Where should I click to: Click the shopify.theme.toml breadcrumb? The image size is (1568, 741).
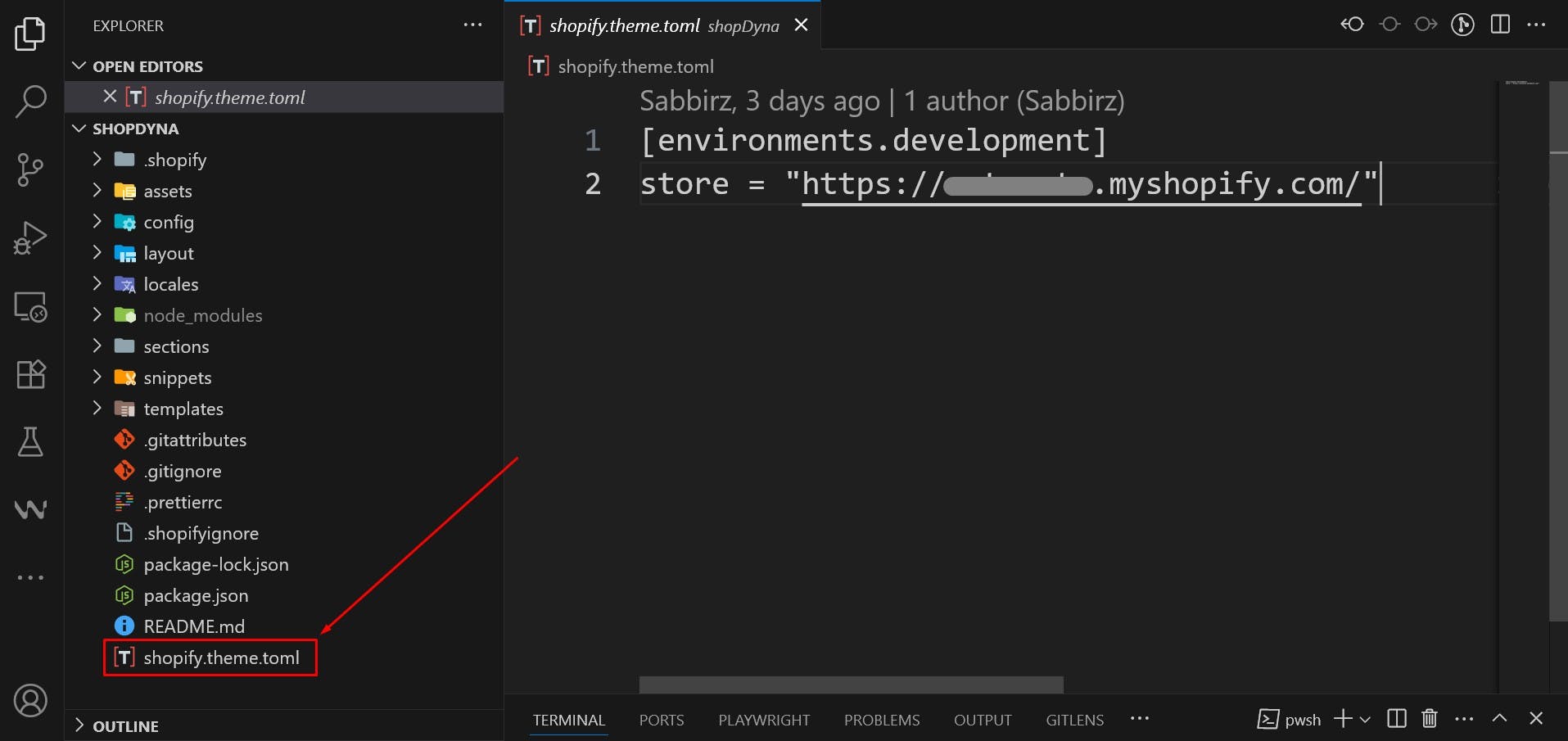pyautogui.click(x=621, y=66)
